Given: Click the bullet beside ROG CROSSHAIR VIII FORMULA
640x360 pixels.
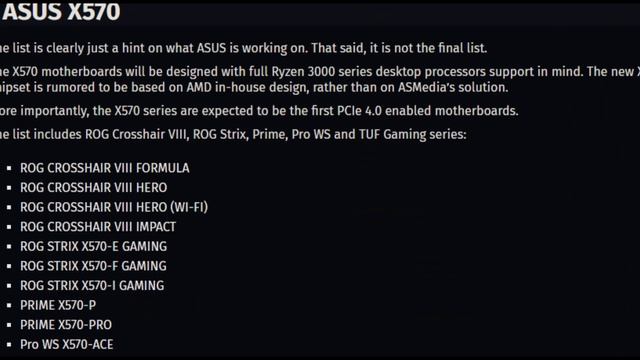Looking at the screenshot, I should [x=9, y=168].
